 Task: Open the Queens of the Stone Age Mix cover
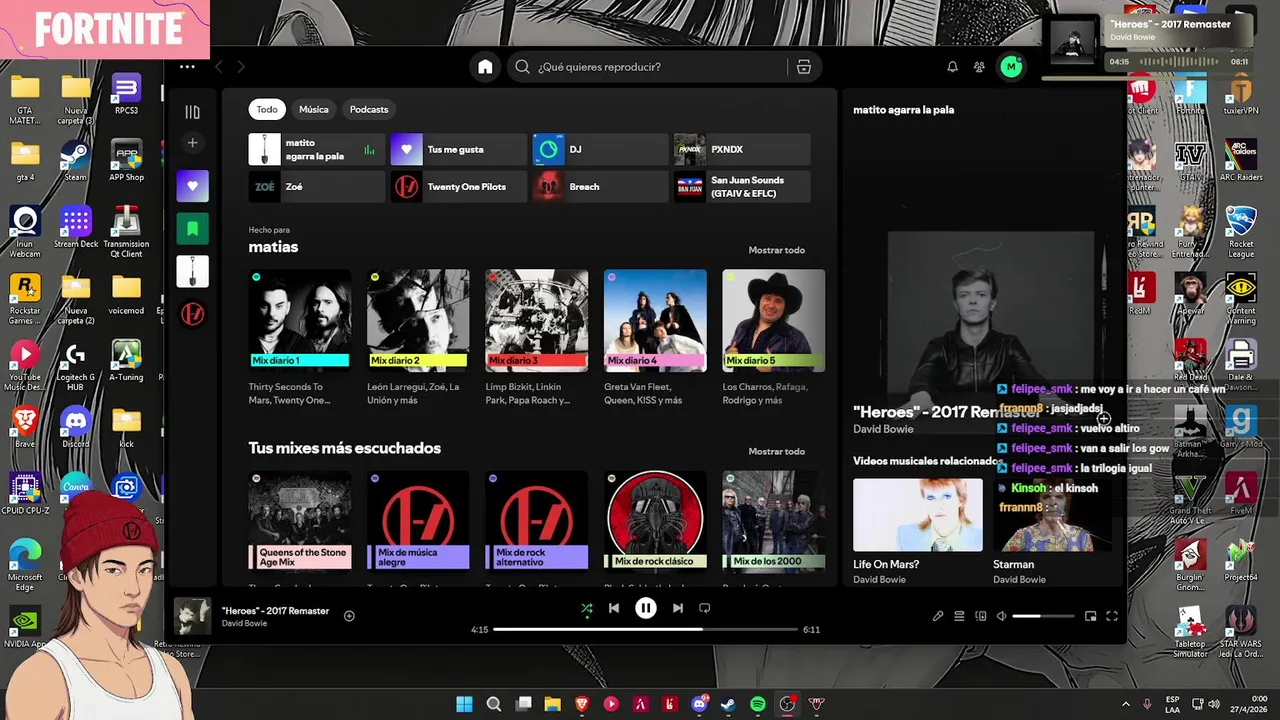coord(300,521)
